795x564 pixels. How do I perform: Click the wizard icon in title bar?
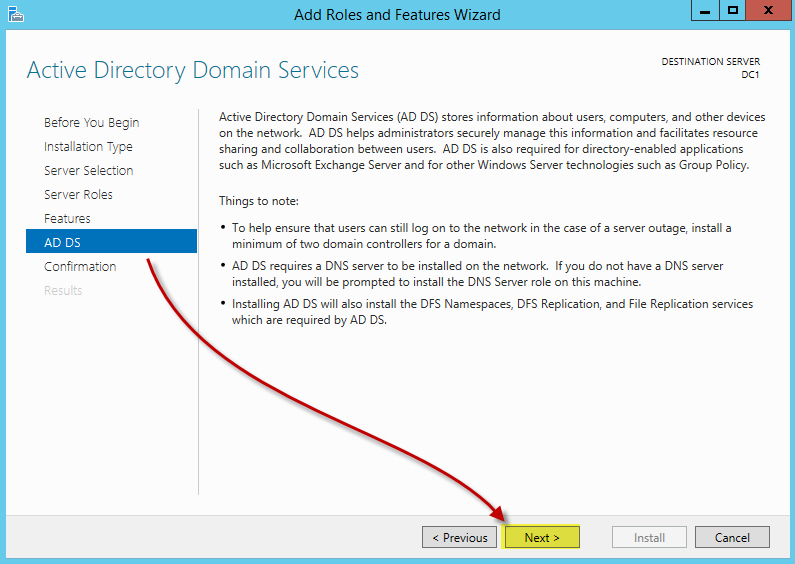(16, 14)
